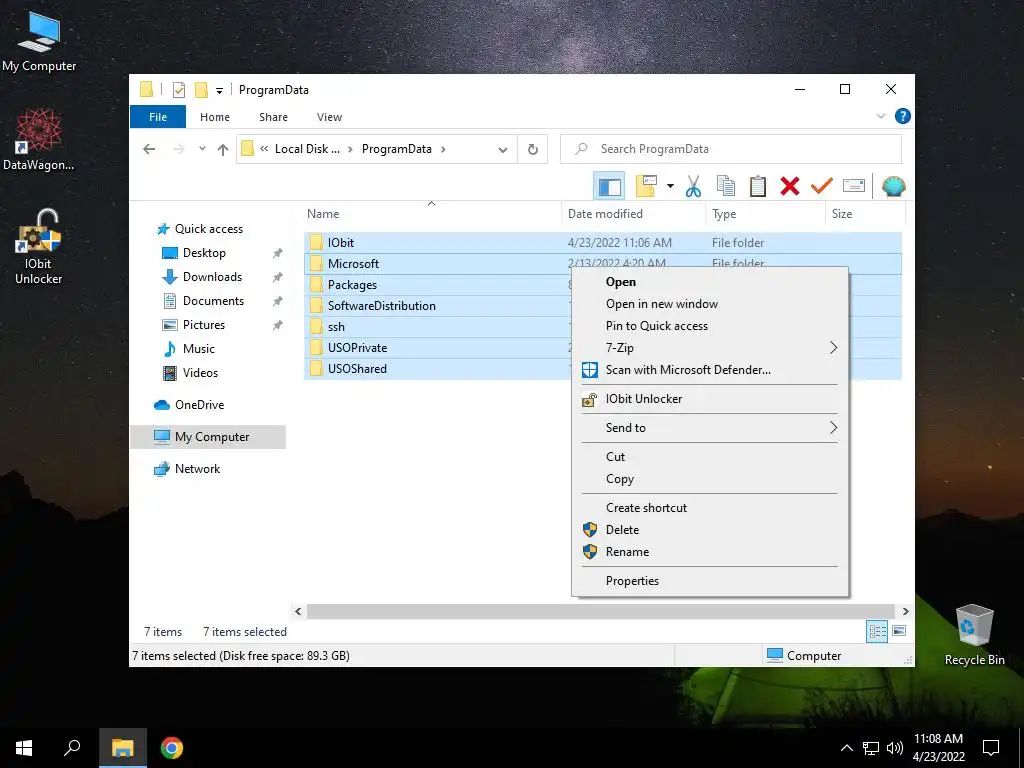Sort by the Date modified column header
This screenshot has width=1024, height=768.
pos(633,214)
